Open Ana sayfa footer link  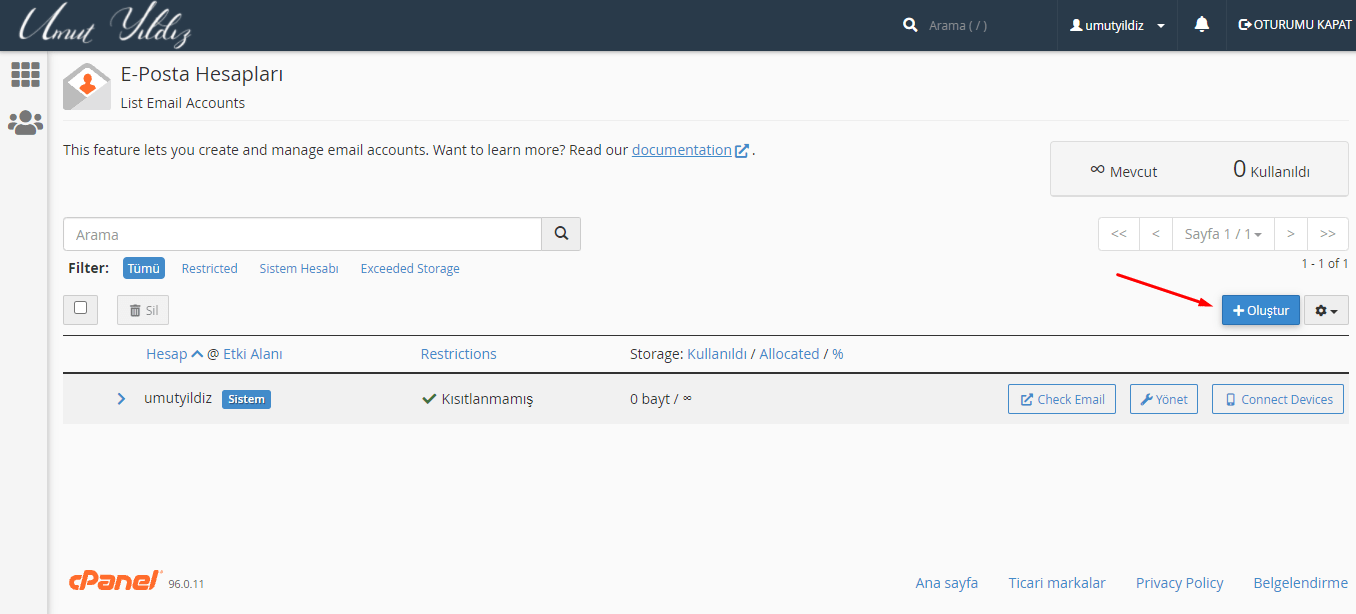point(947,583)
